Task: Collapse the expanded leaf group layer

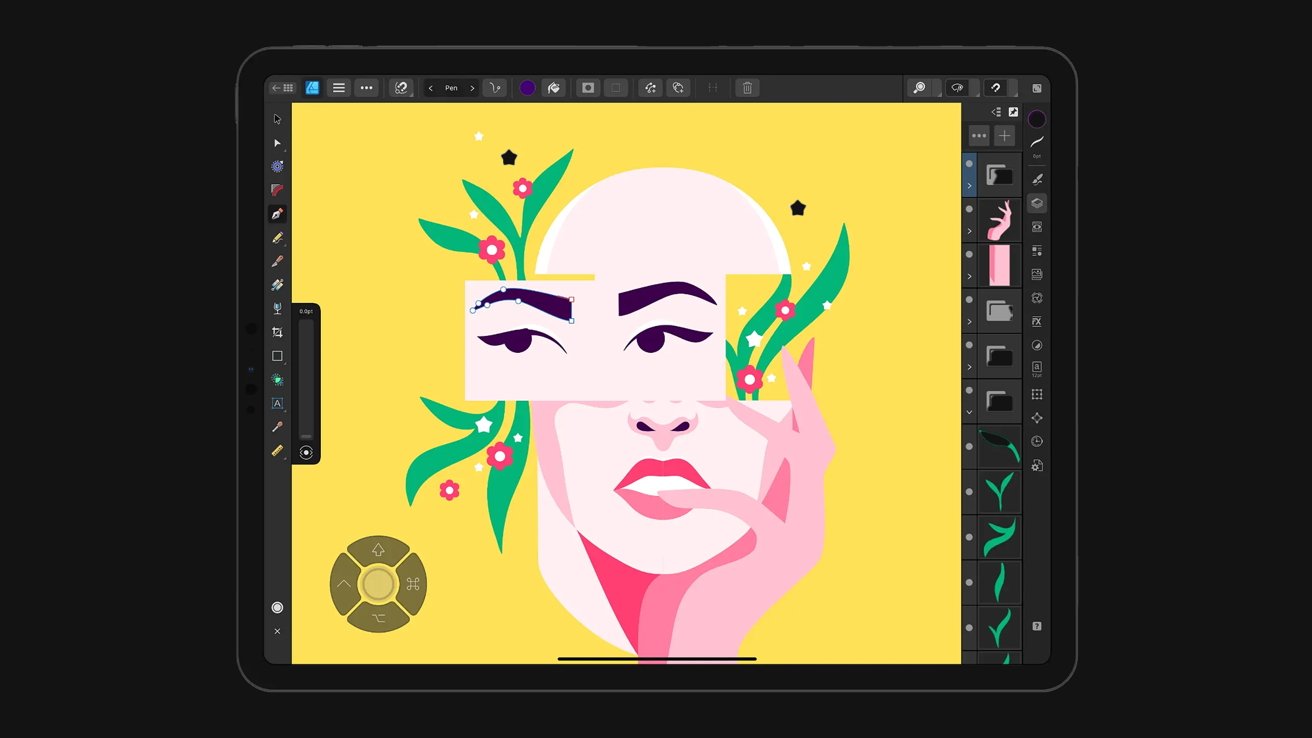Action: (x=969, y=412)
